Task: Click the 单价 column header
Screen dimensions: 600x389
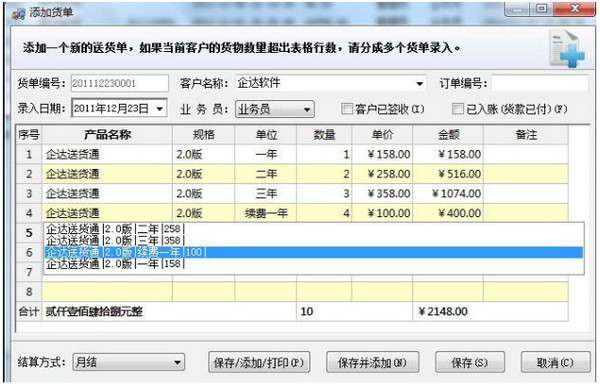Action: [382, 135]
